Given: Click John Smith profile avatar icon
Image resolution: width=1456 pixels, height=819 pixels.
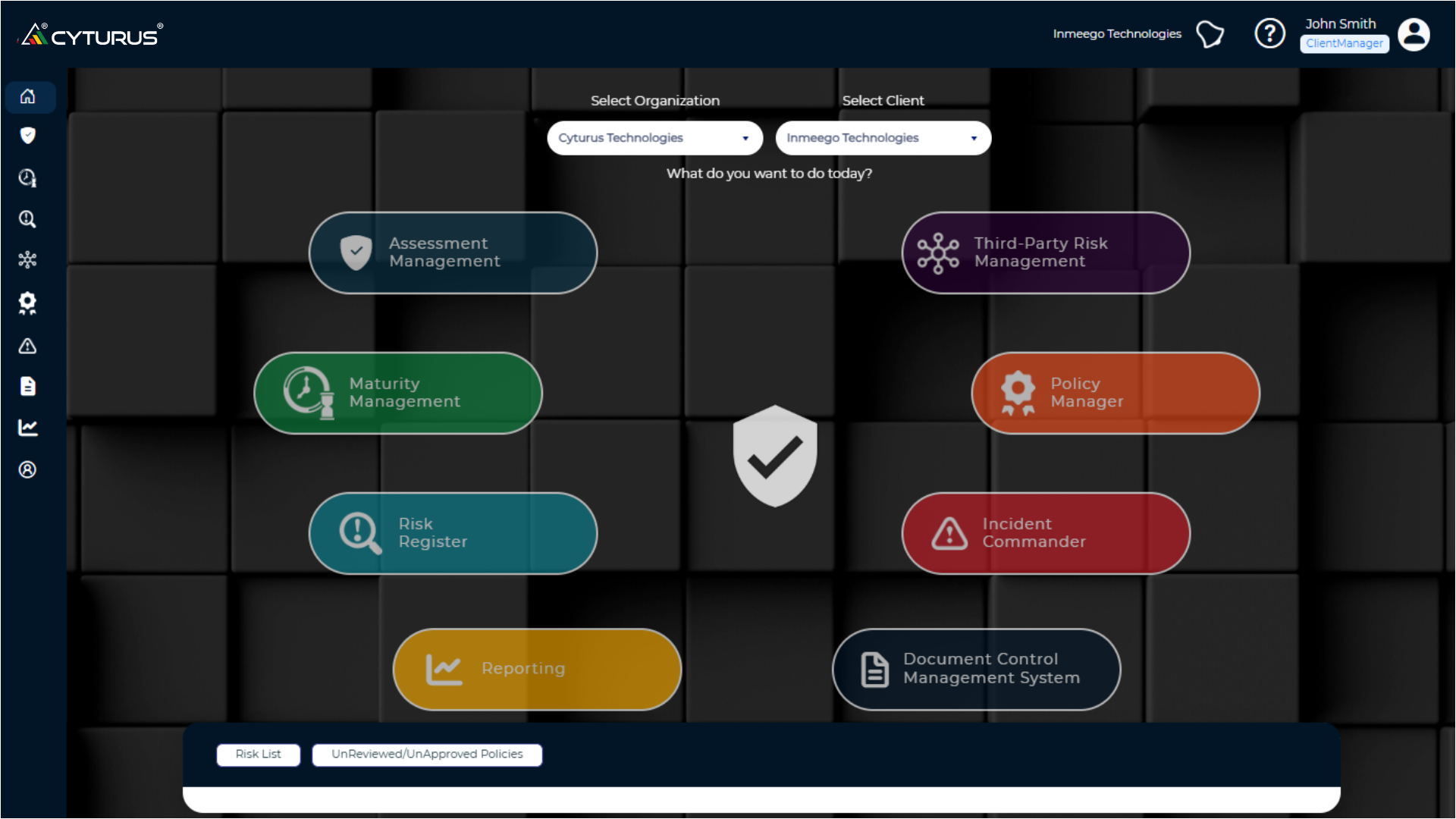Looking at the screenshot, I should (1414, 34).
